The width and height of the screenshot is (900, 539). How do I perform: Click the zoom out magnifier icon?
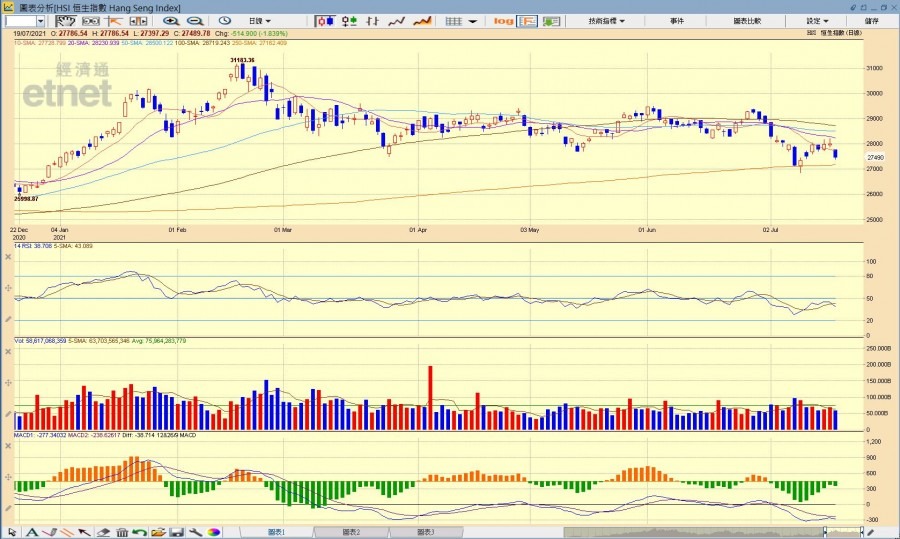point(195,20)
